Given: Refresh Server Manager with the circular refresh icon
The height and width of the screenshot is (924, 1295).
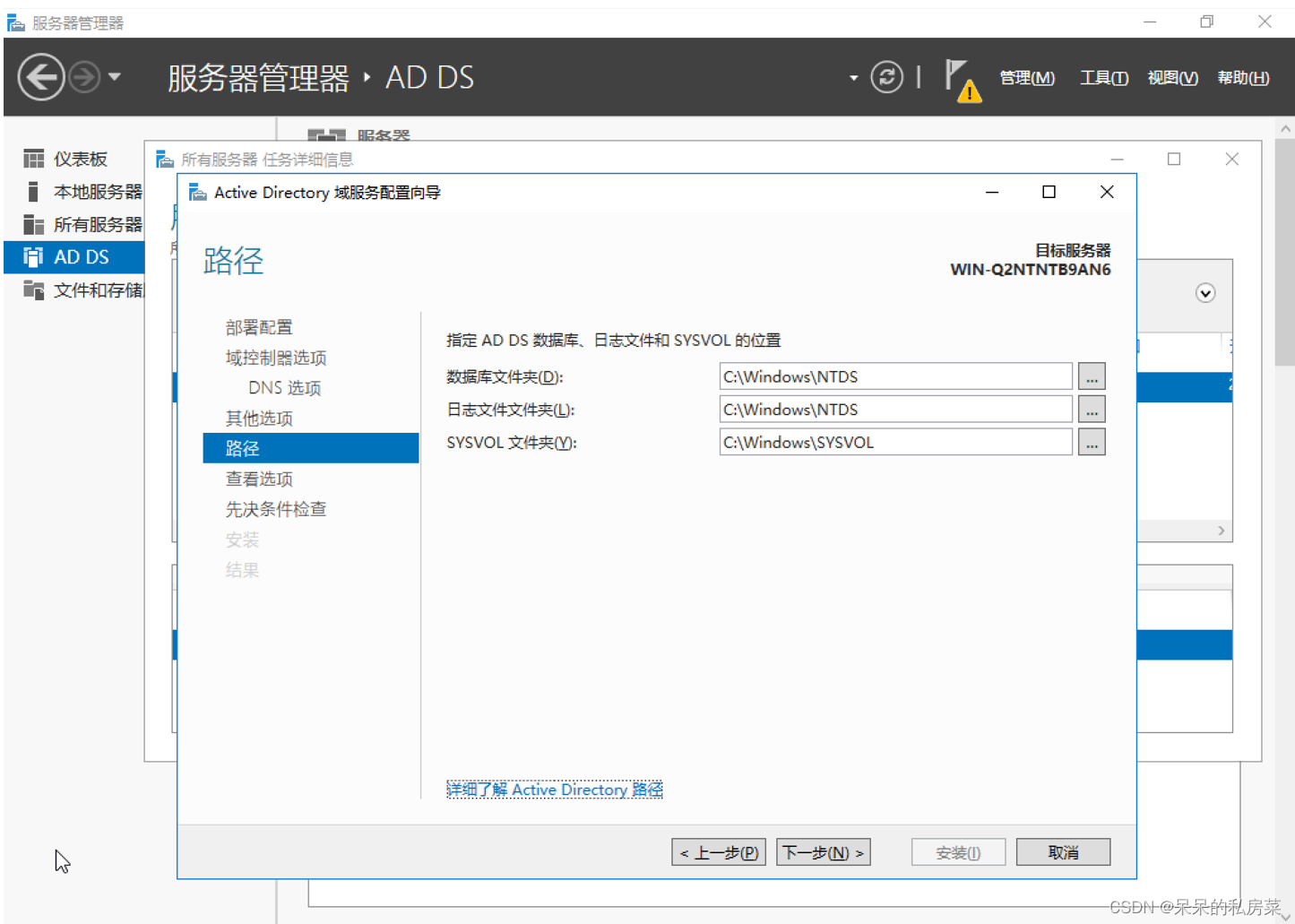Looking at the screenshot, I should [x=886, y=77].
